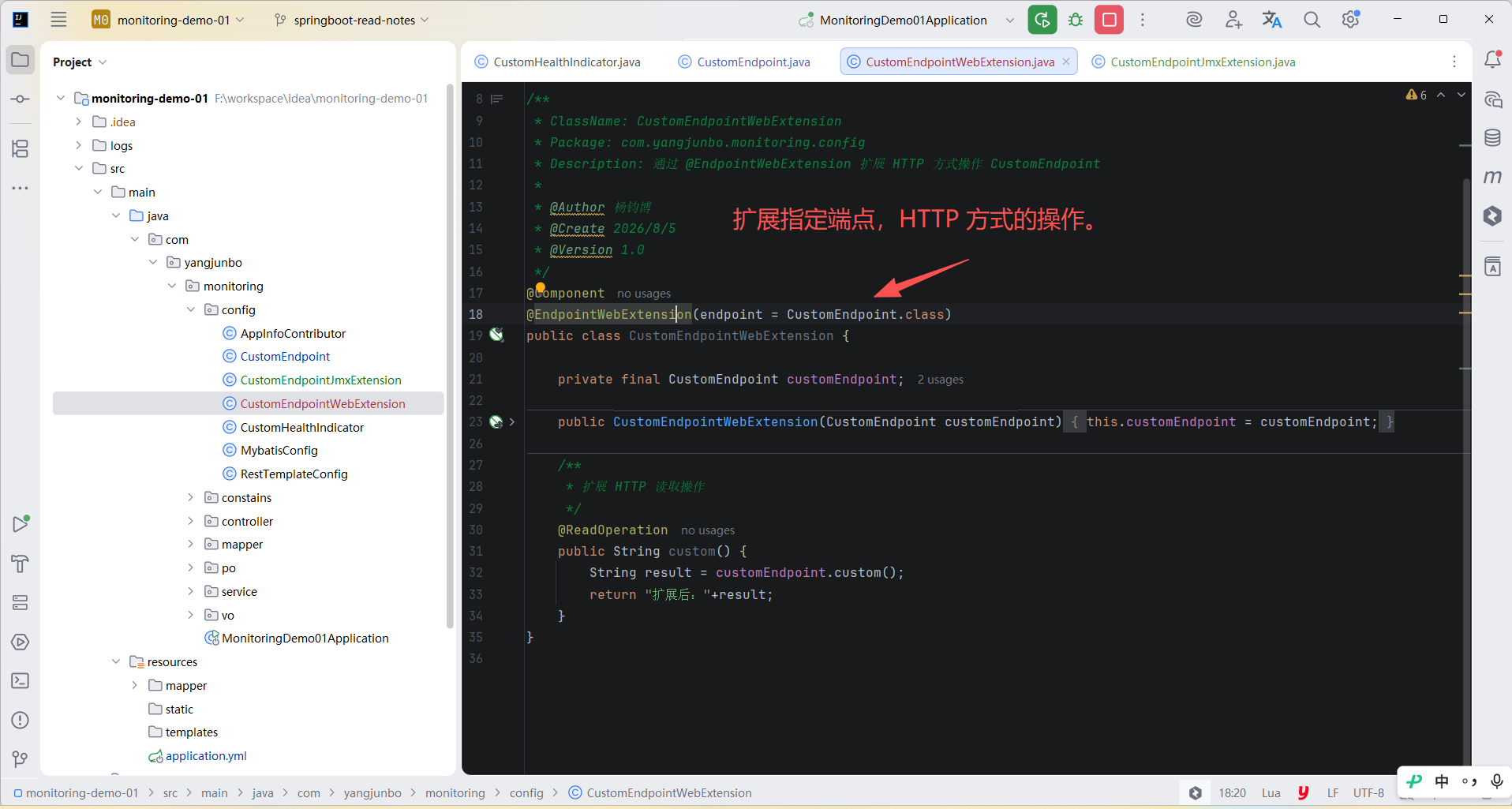Image resolution: width=1512 pixels, height=809 pixels.
Task: Open the Terminal tool window
Action: pyautogui.click(x=21, y=680)
